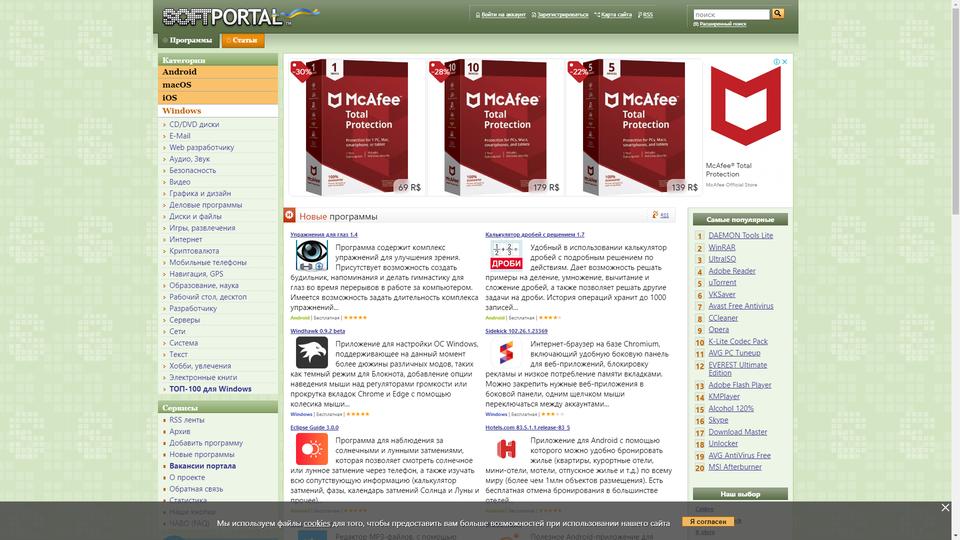Open Download Master in popular list
The image size is (960, 540).
[x=738, y=432]
